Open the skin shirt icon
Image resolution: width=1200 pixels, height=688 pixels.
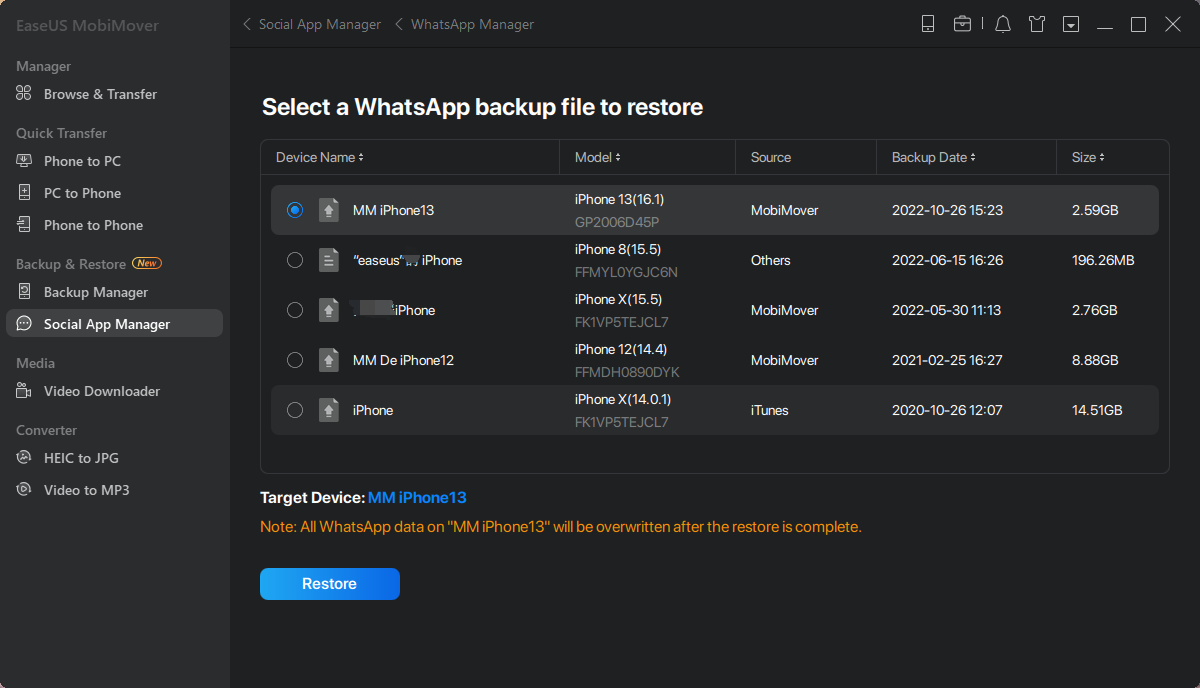(1037, 24)
